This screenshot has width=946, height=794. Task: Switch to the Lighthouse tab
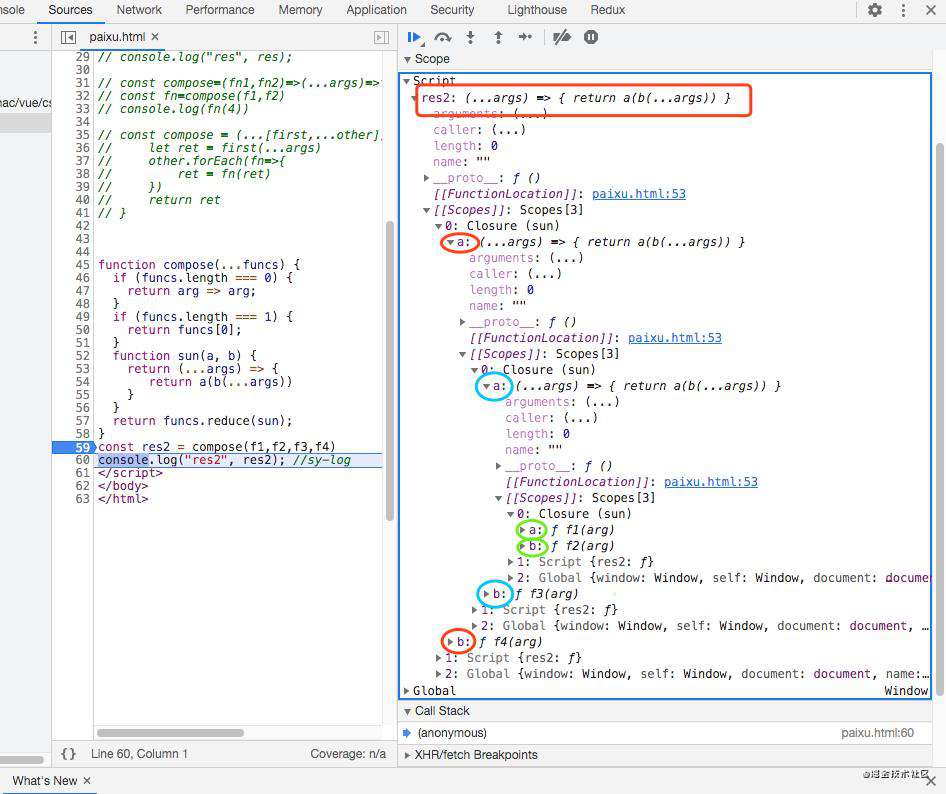(537, 10)
